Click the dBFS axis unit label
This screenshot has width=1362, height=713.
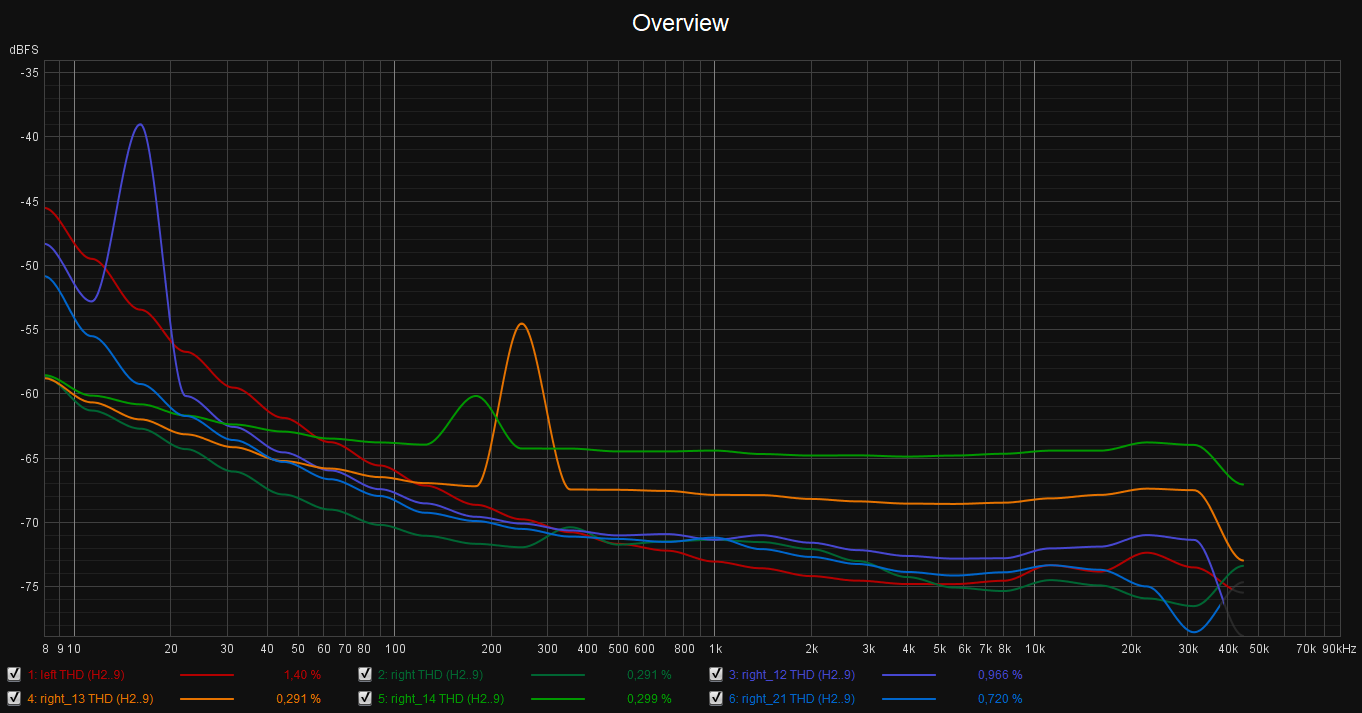pyautogui.click(x=24, y=49)
